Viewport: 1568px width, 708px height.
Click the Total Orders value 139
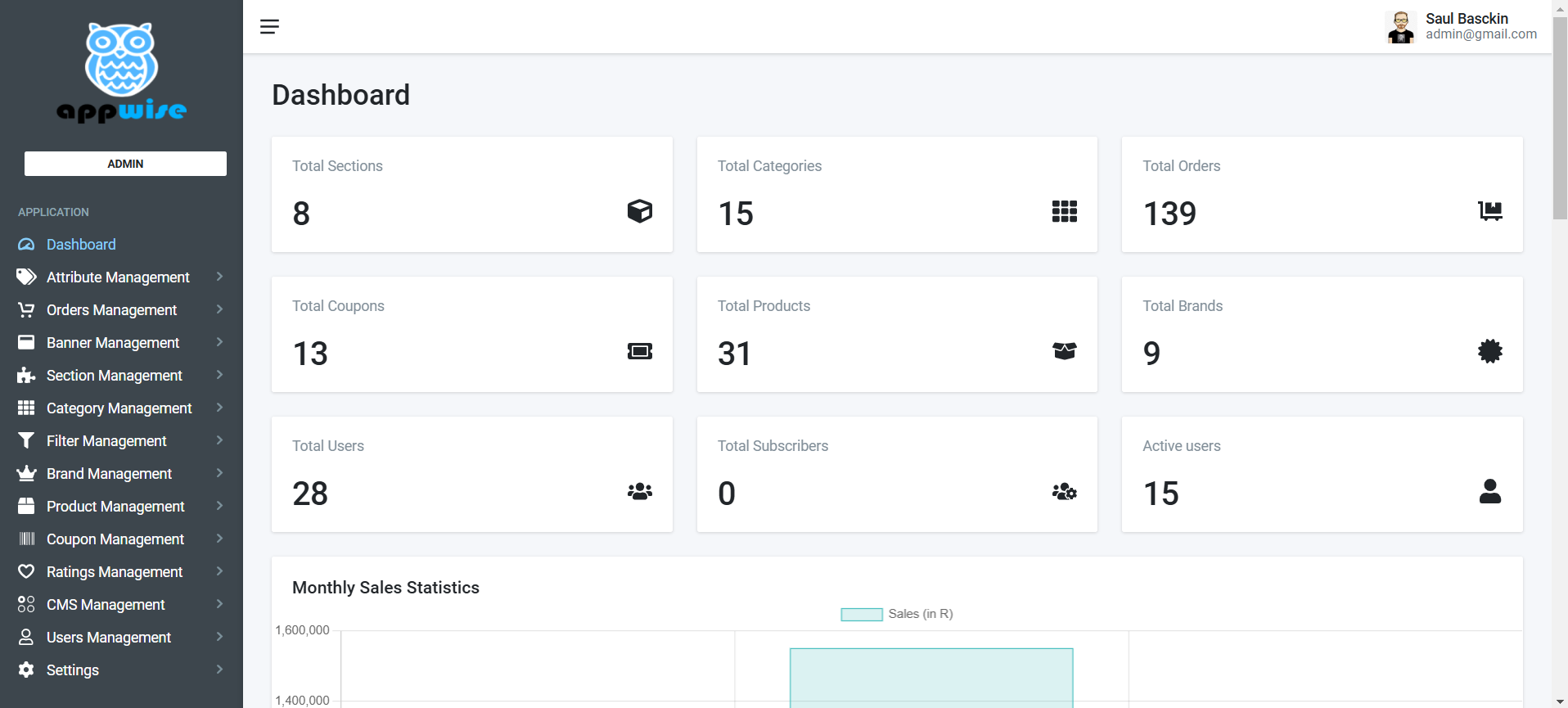click(1169, 214)
